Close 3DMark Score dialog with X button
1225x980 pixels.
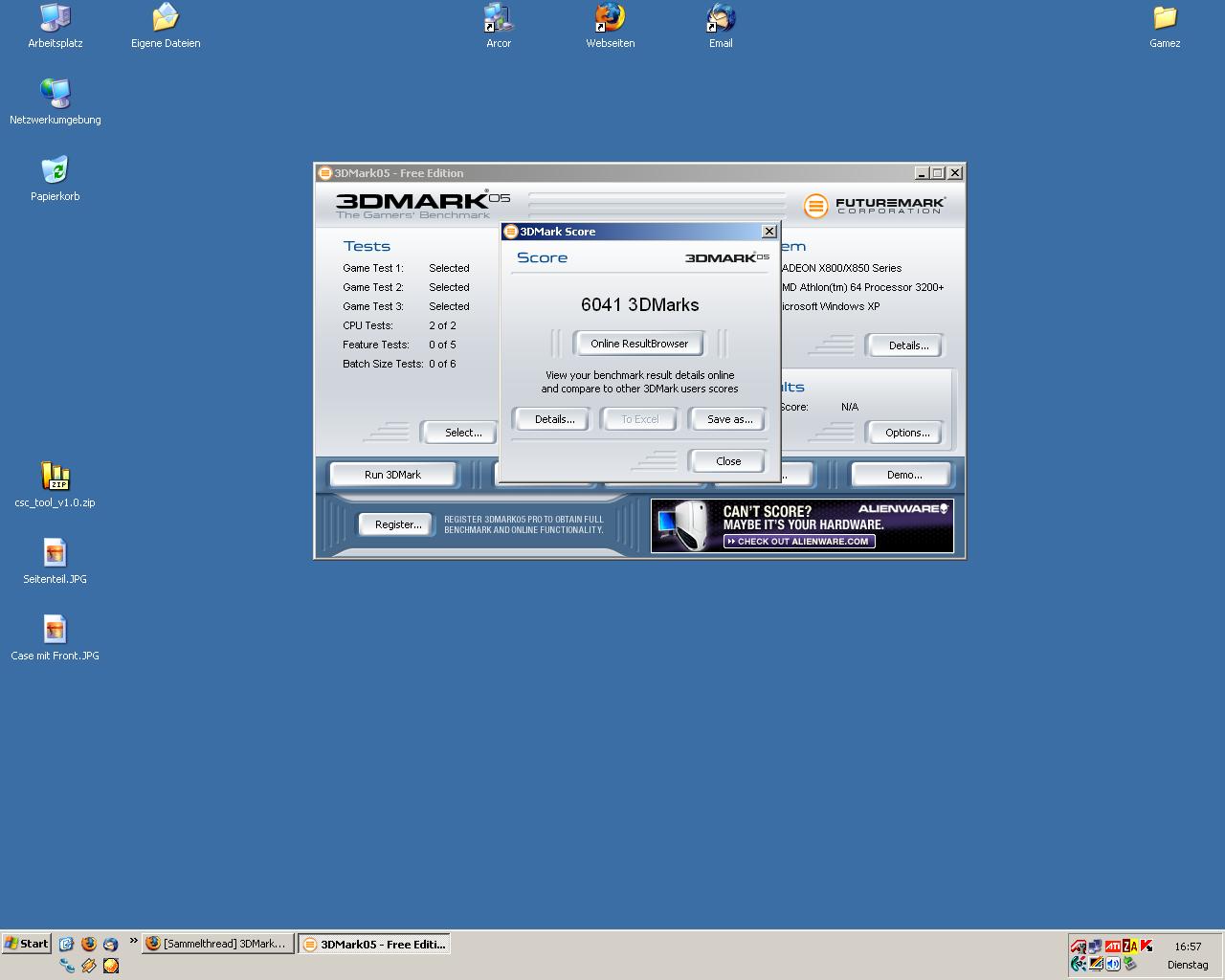[768, 232]
